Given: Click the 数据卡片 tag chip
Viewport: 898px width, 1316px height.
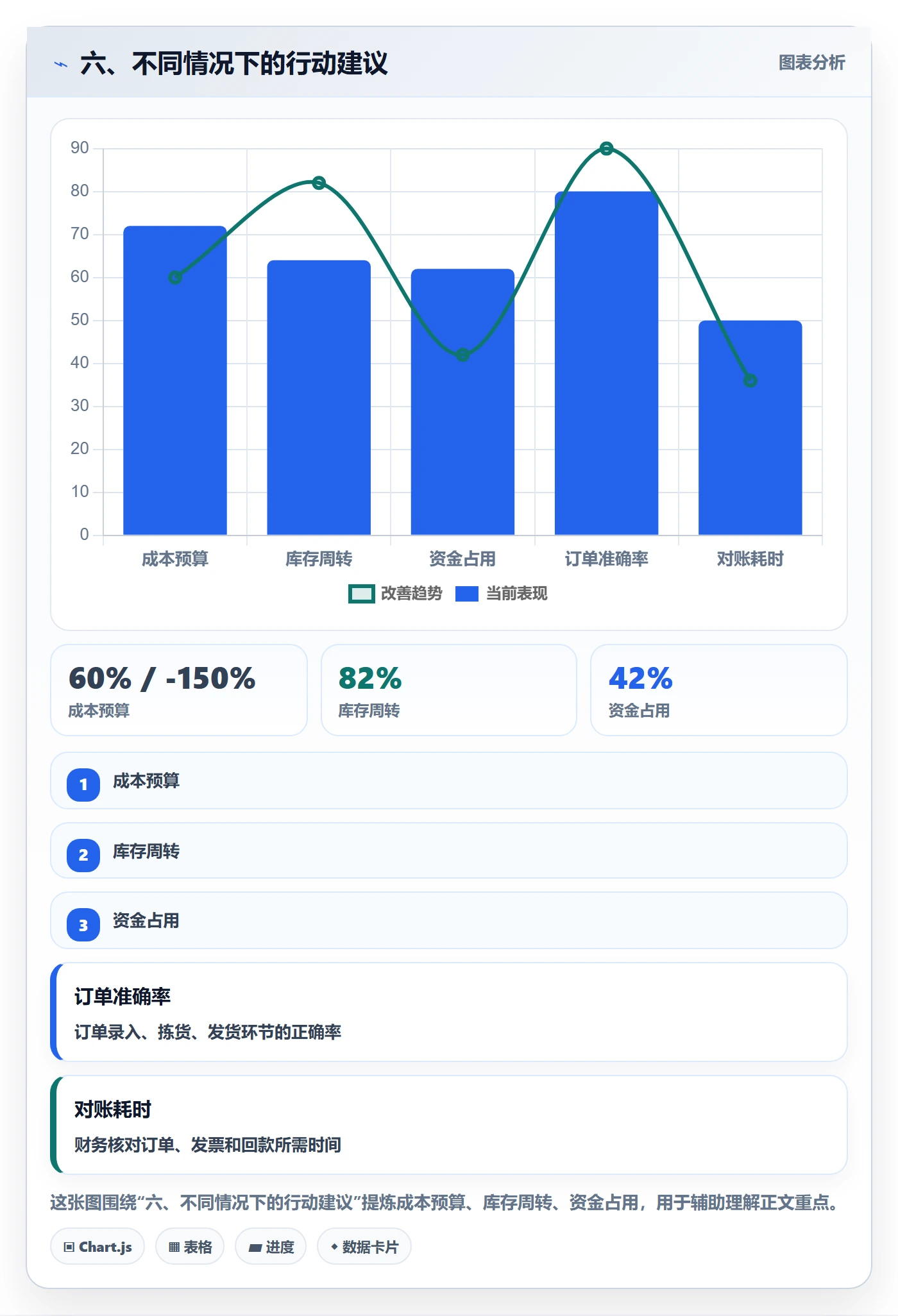Looking at the screenshot, I should (x=364, y=1247).
